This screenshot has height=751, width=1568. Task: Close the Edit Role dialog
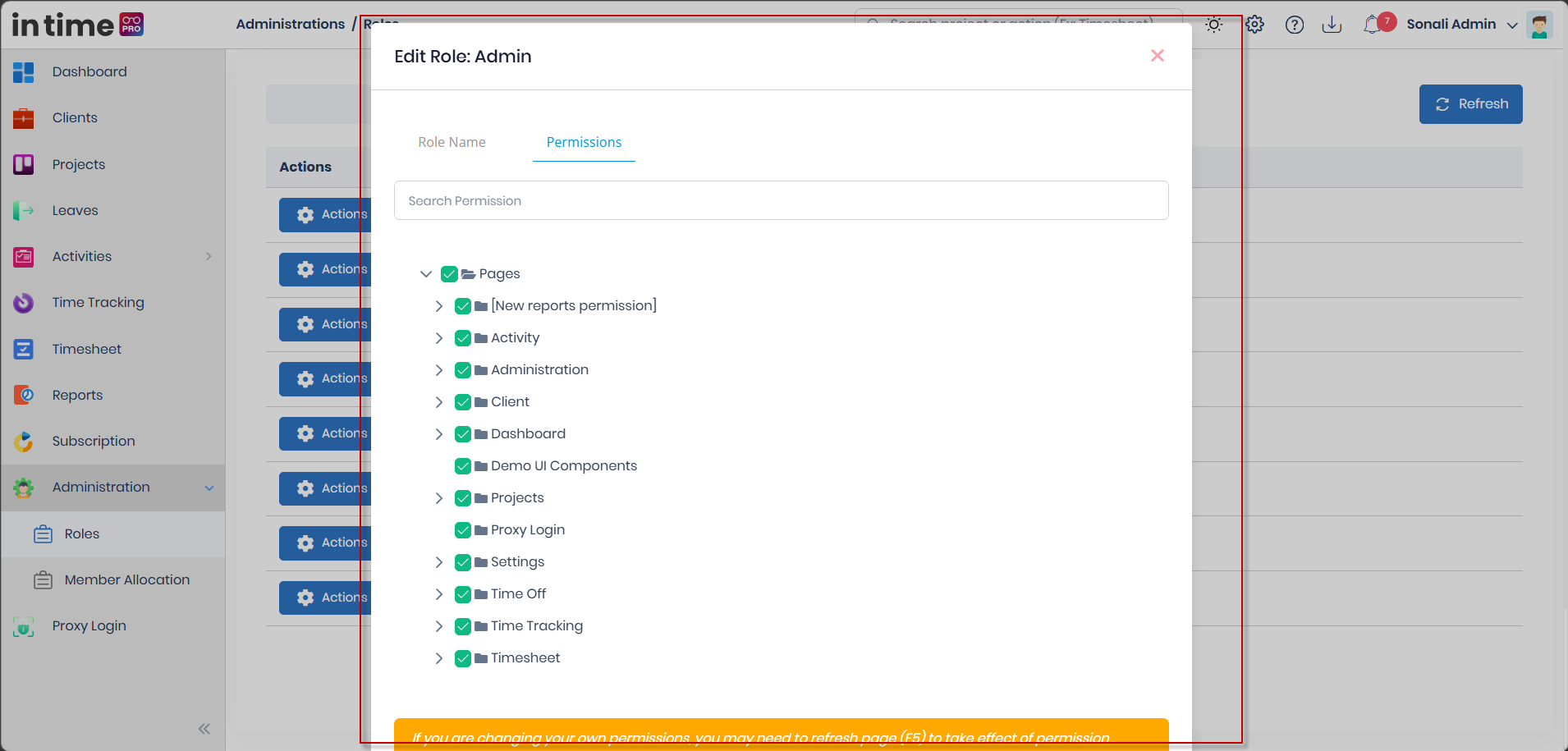click(x=1158, y=56)
